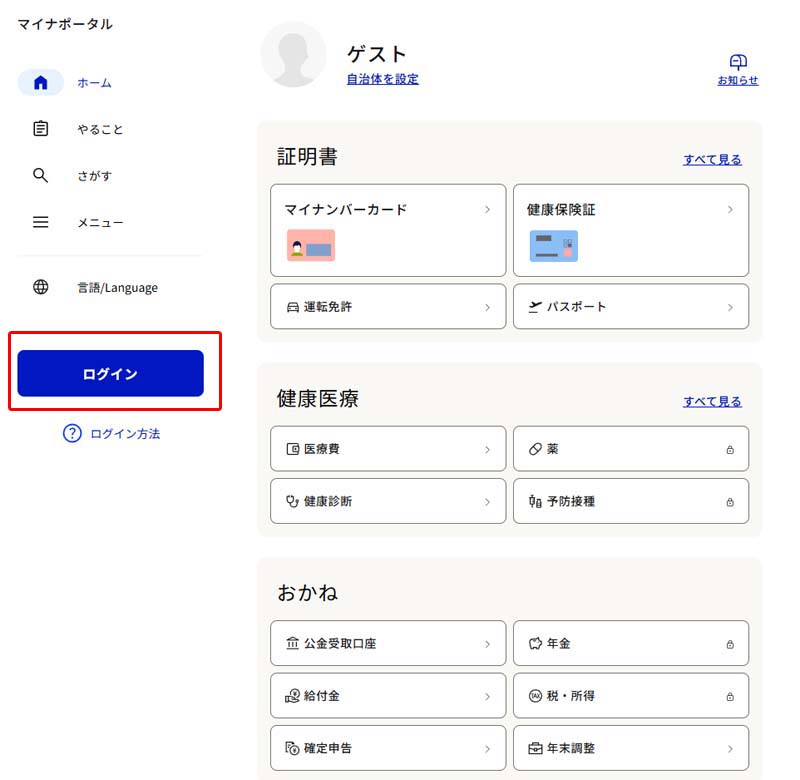This screenshot has height=780, width=800.
Task: Choose the メニュー sidebar item
Action: pyautogui.click(x=100, y=222)
